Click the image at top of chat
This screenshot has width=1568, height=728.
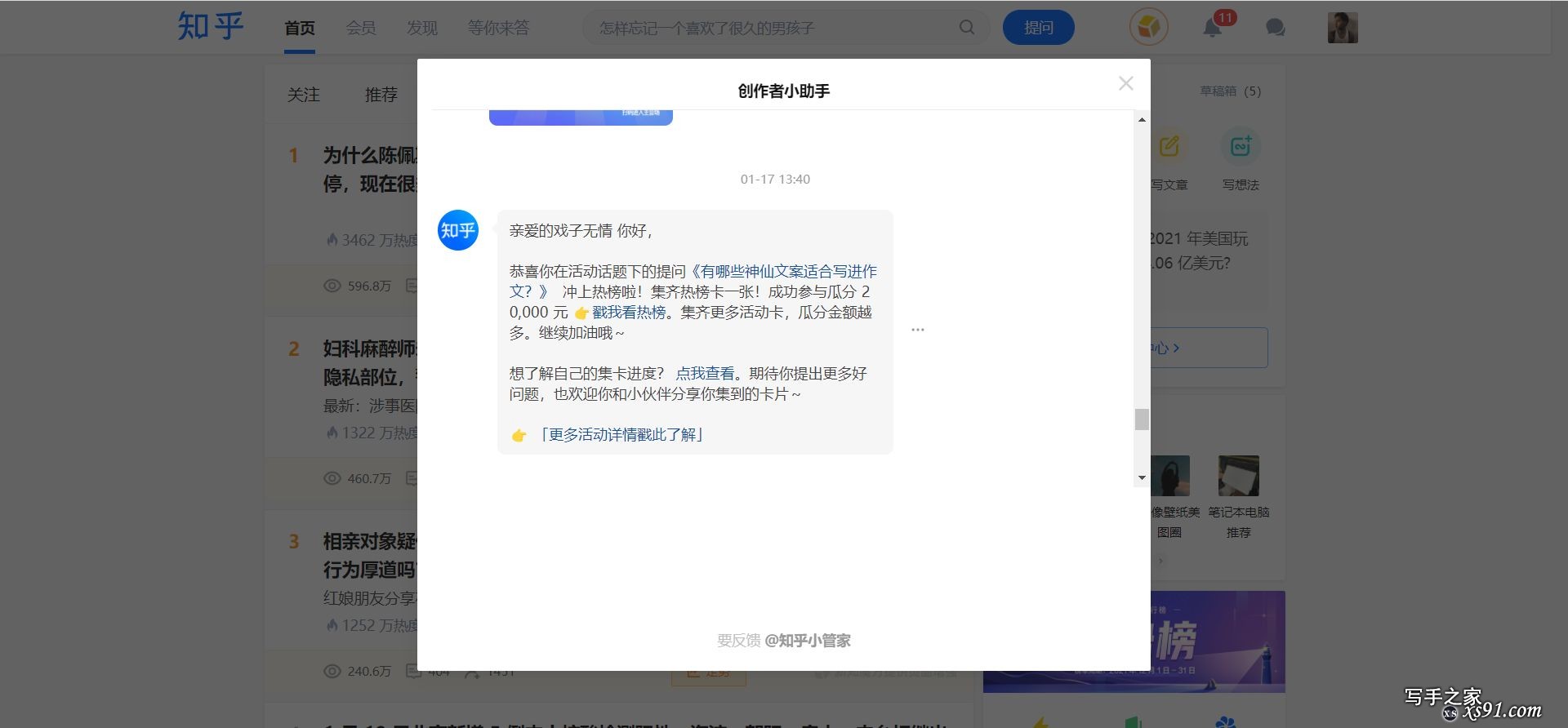581,118
